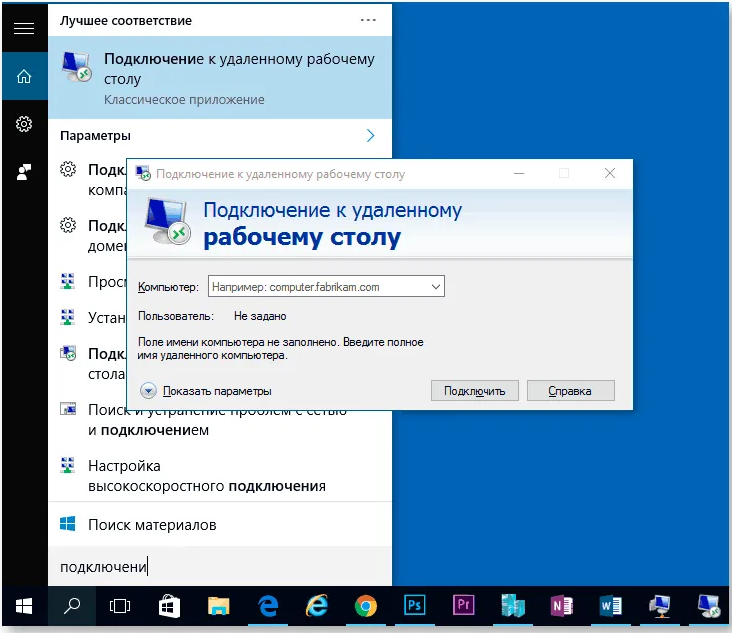Launch Microsoft Edge from taskbar
732x633 pixels.
point(268,606)
